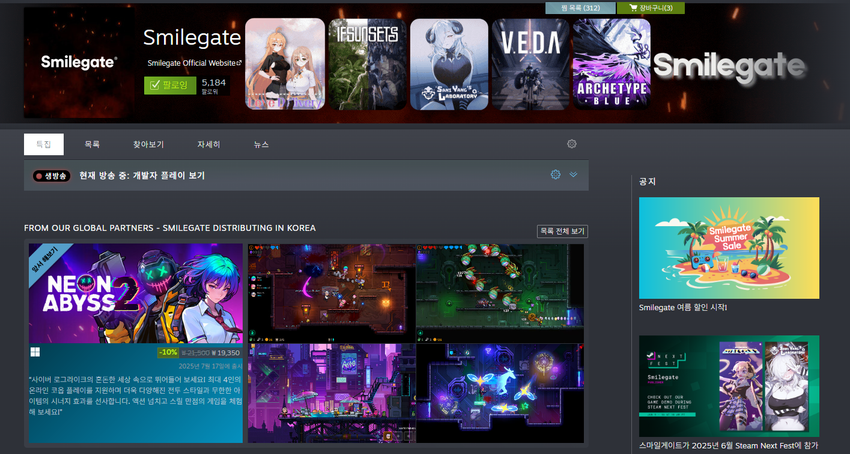
Task: Click the 현재 방송 중 broadcast title
Action: pyautogui.click(x=142, y=176)
